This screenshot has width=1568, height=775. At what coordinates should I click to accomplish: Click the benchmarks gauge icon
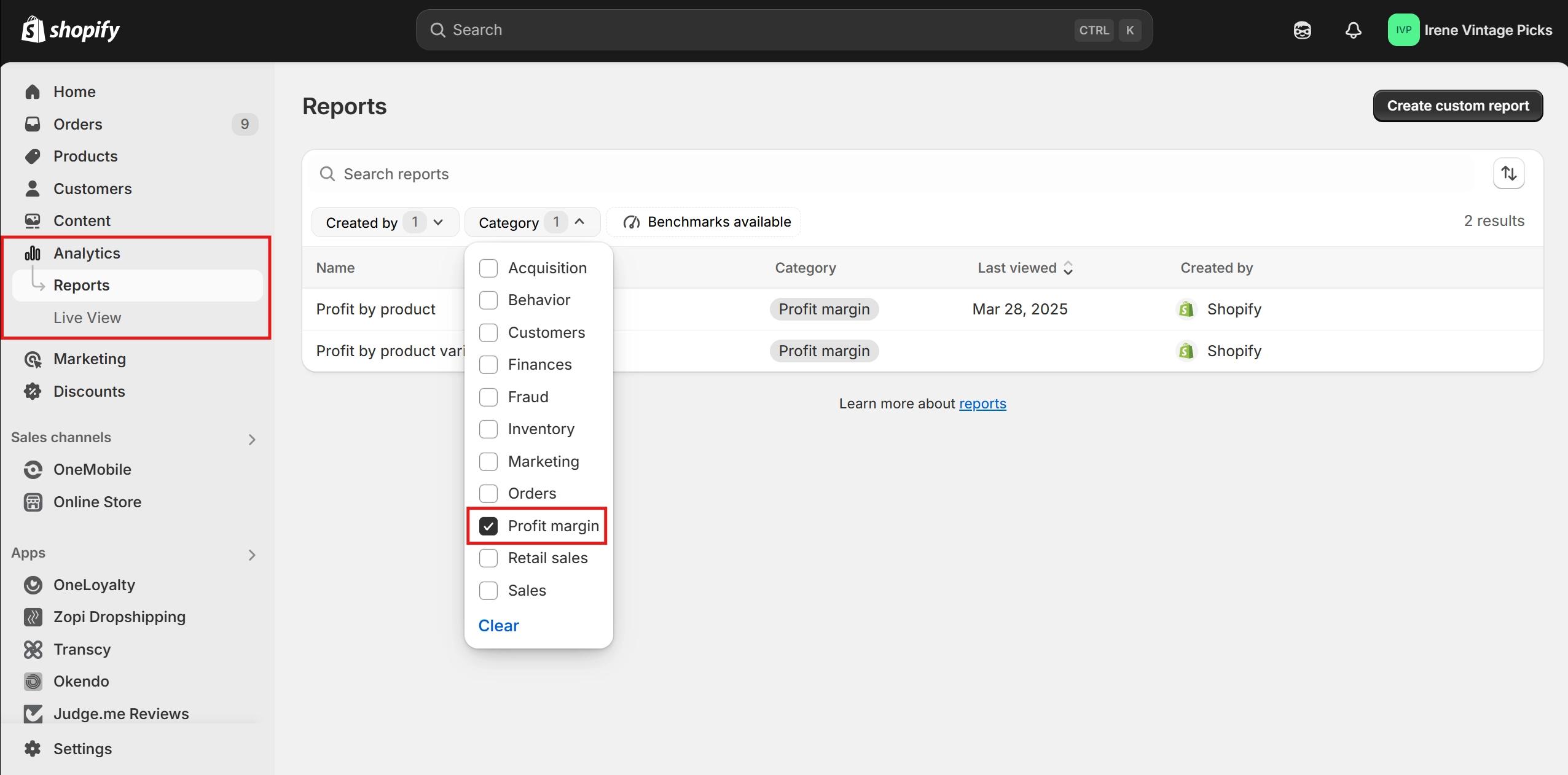point(632,222)
